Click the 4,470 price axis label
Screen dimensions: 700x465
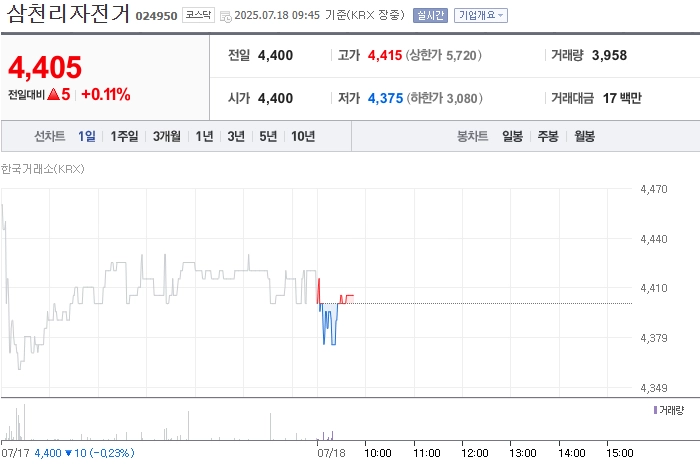coord(654,189)
